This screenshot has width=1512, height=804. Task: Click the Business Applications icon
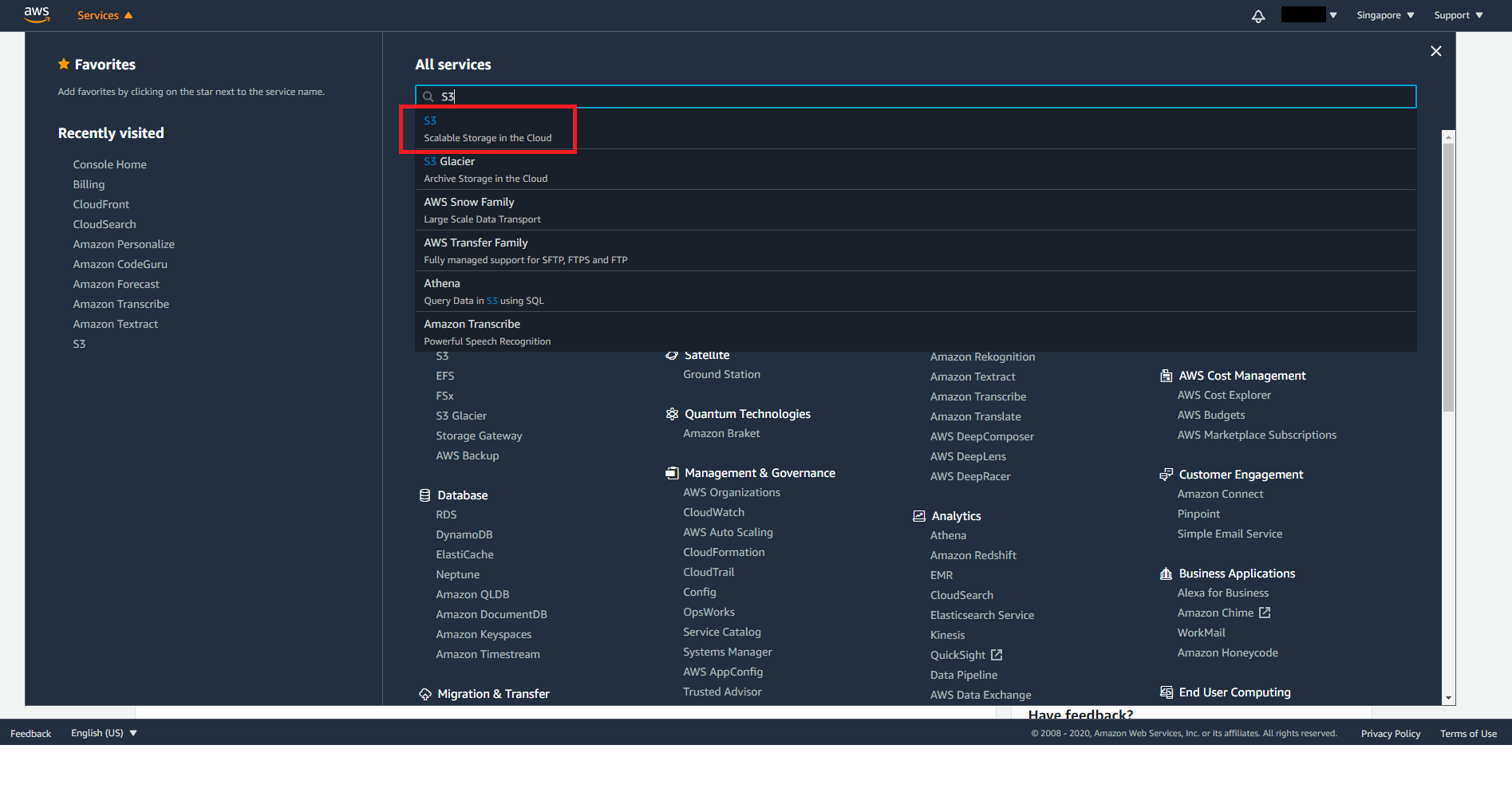1166,573
